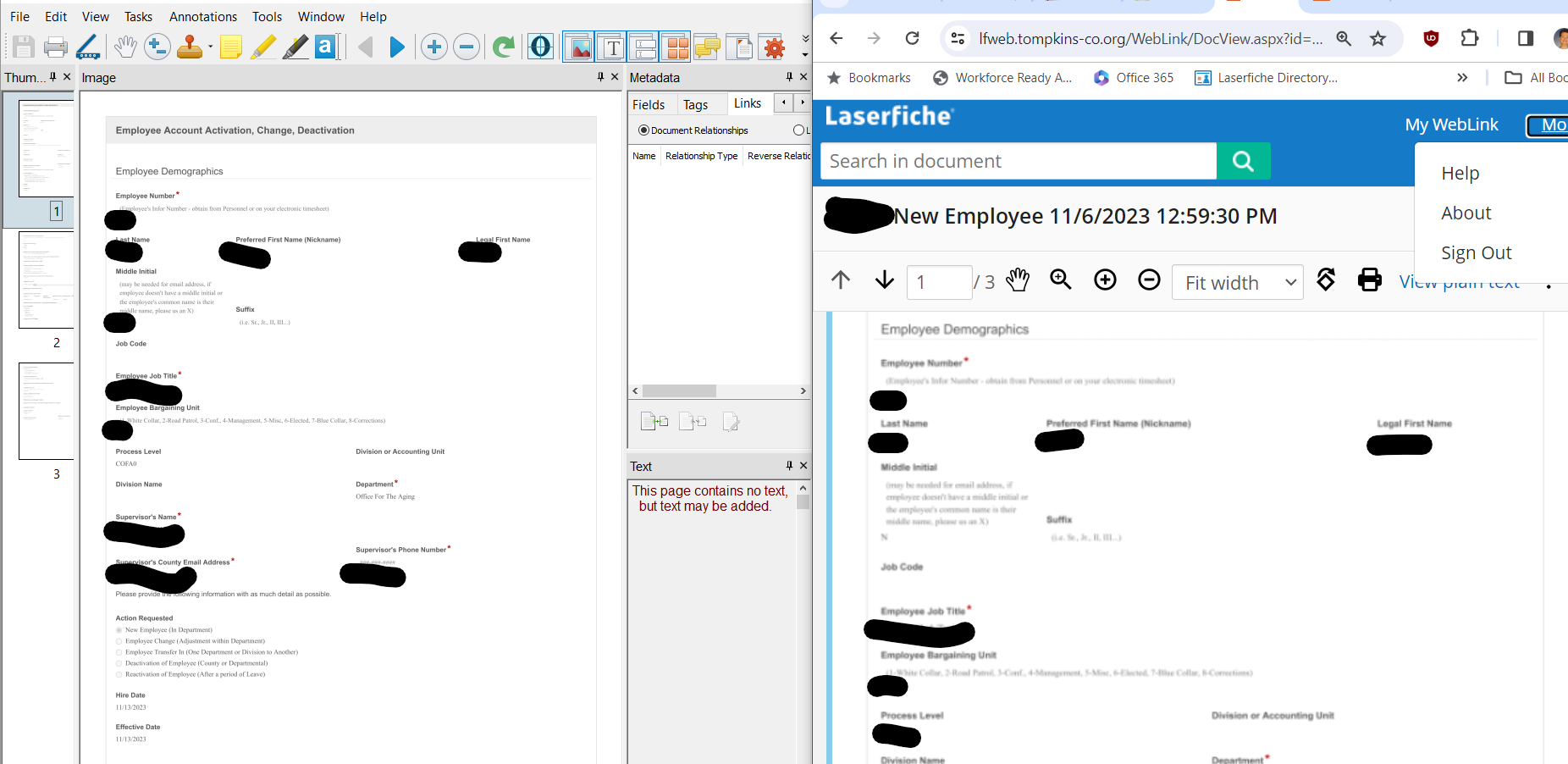Open the browser Extensions puzzle icon
1568x764 pixels.
(x=1470, y=38)
